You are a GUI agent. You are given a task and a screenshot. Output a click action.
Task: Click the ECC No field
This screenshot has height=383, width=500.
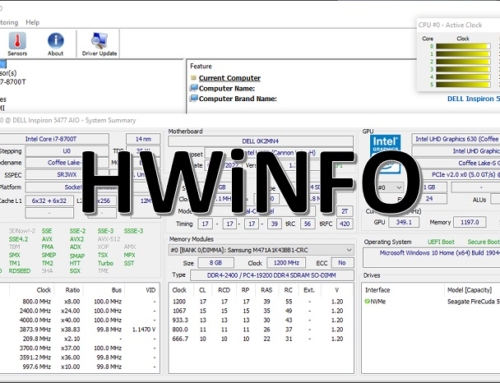tap(342, 263)
